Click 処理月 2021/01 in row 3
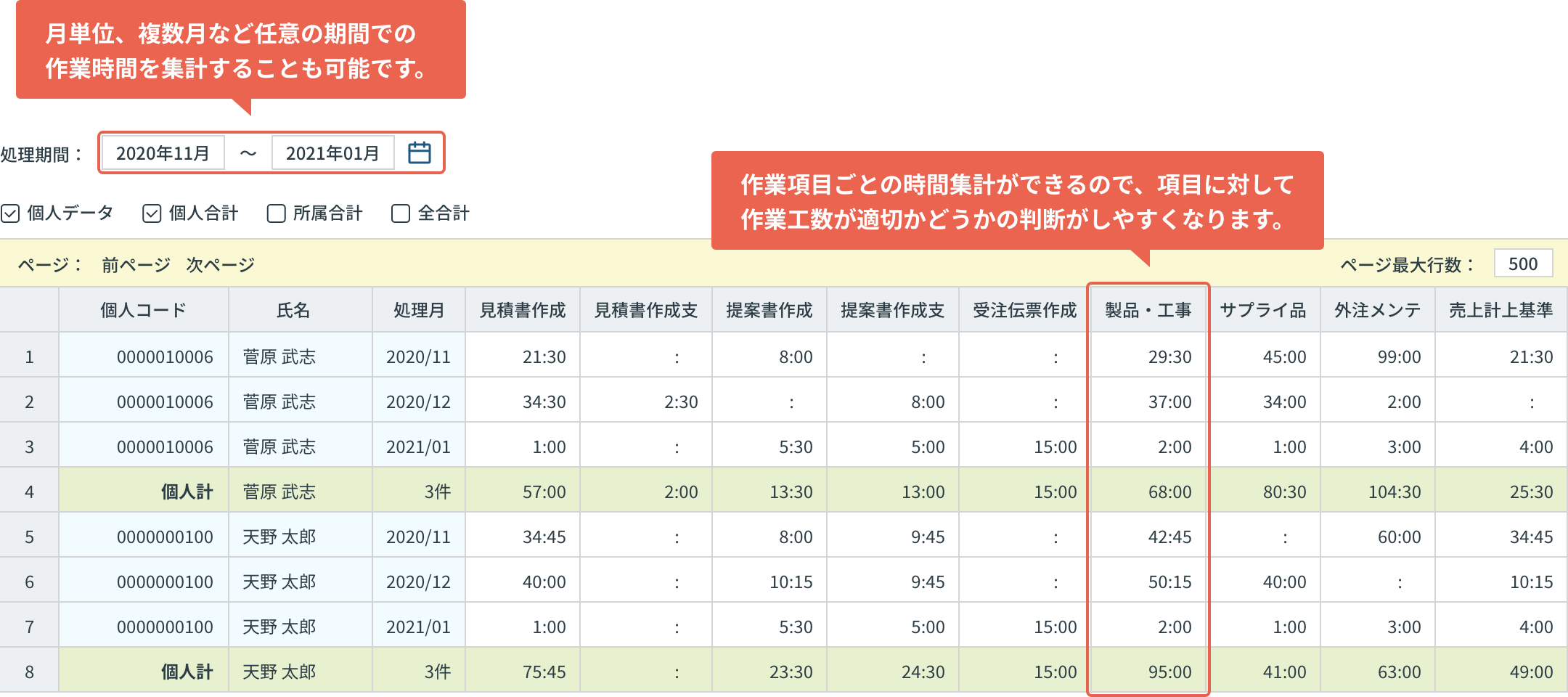 tap(418, 447)
